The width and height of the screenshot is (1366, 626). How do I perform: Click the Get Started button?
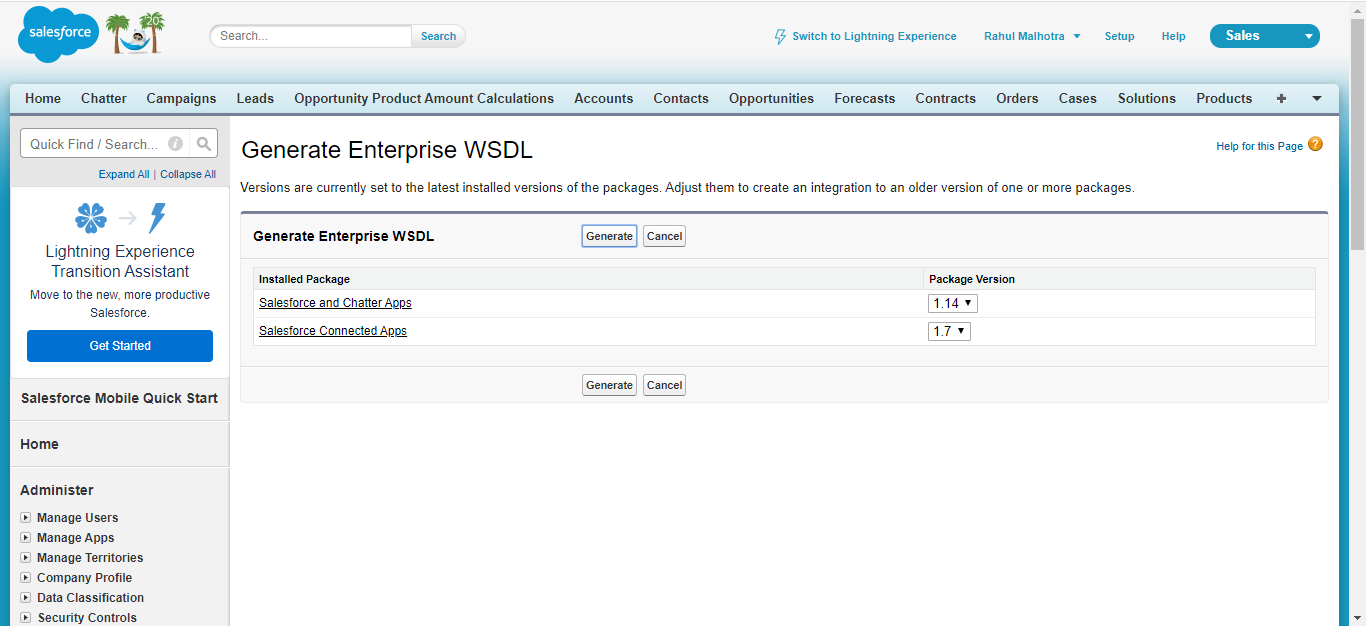click(x=119, y=345)
